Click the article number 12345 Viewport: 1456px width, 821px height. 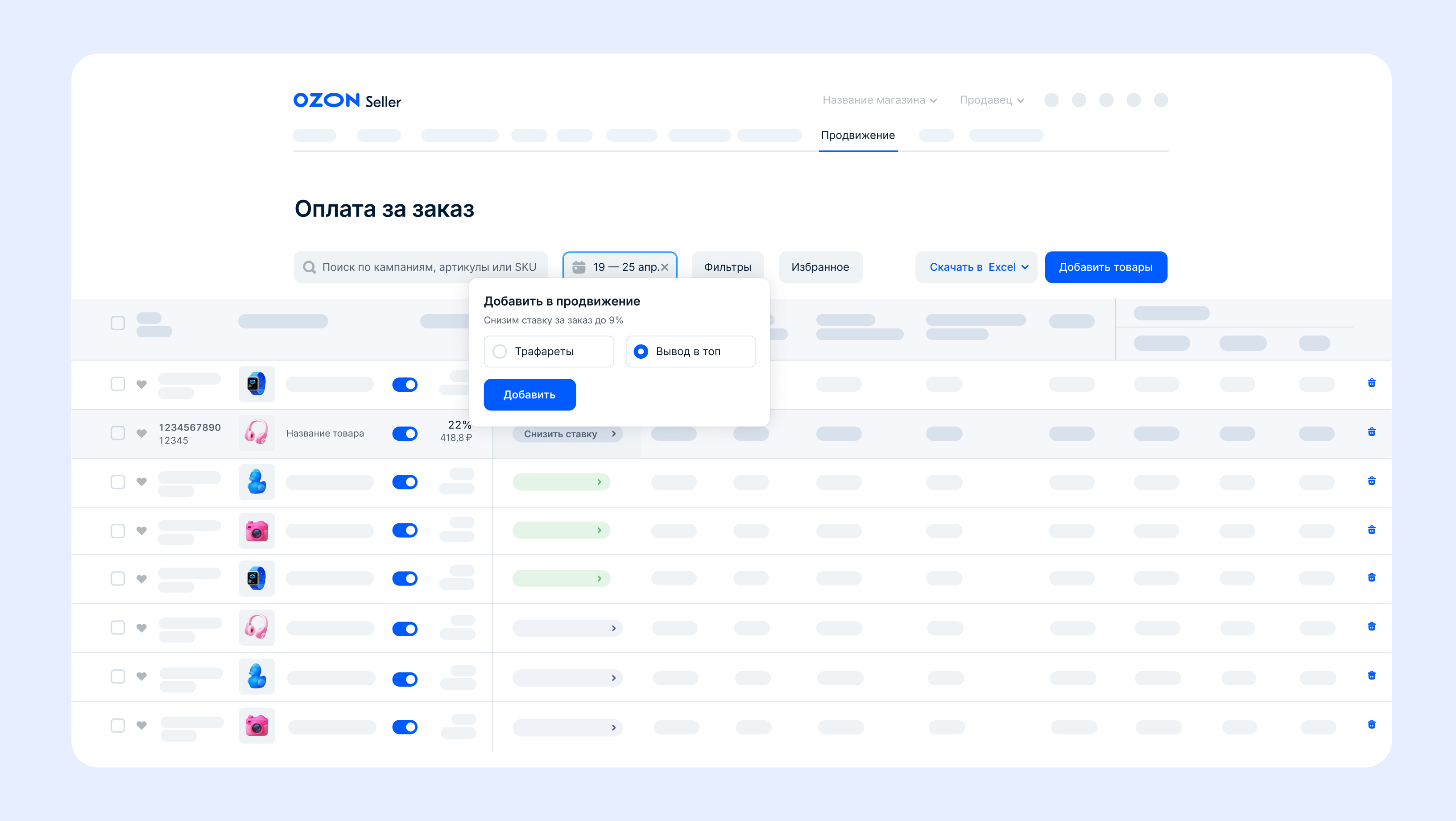[174, 440]
